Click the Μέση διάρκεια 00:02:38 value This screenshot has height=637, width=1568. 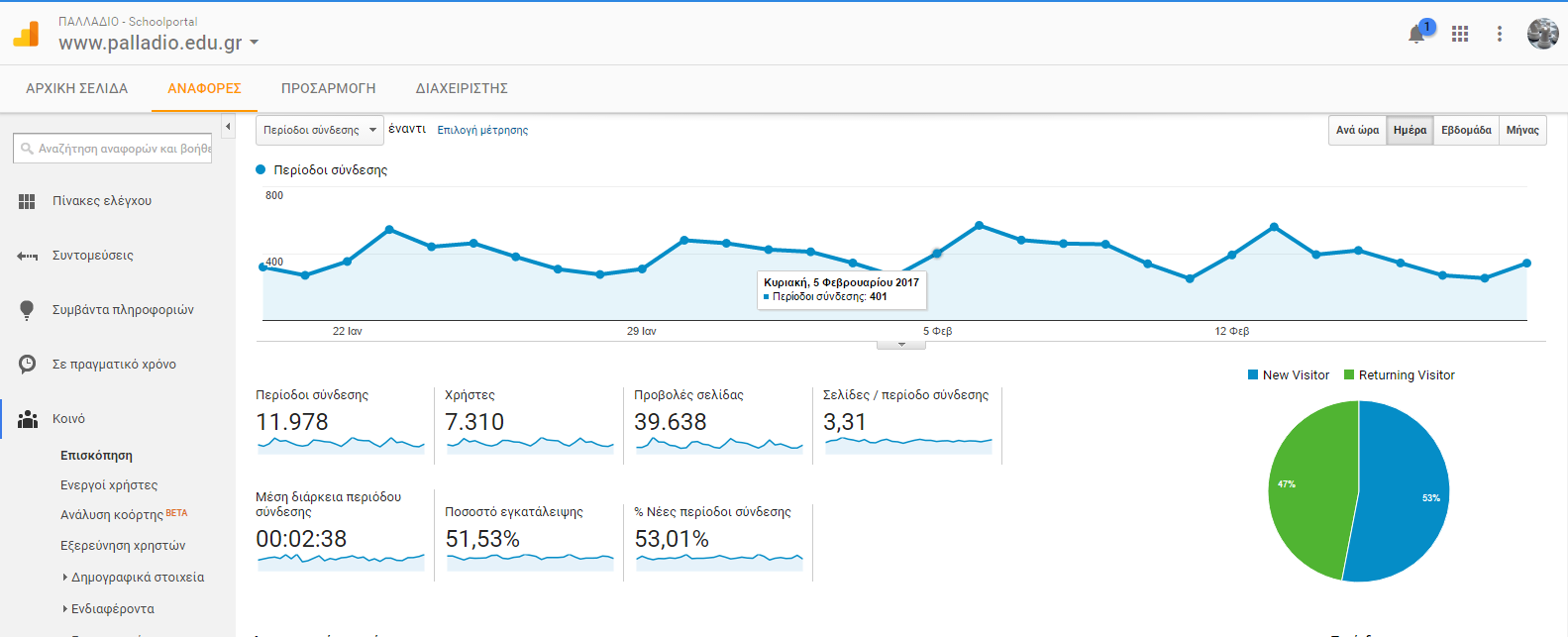coord(301,539)
